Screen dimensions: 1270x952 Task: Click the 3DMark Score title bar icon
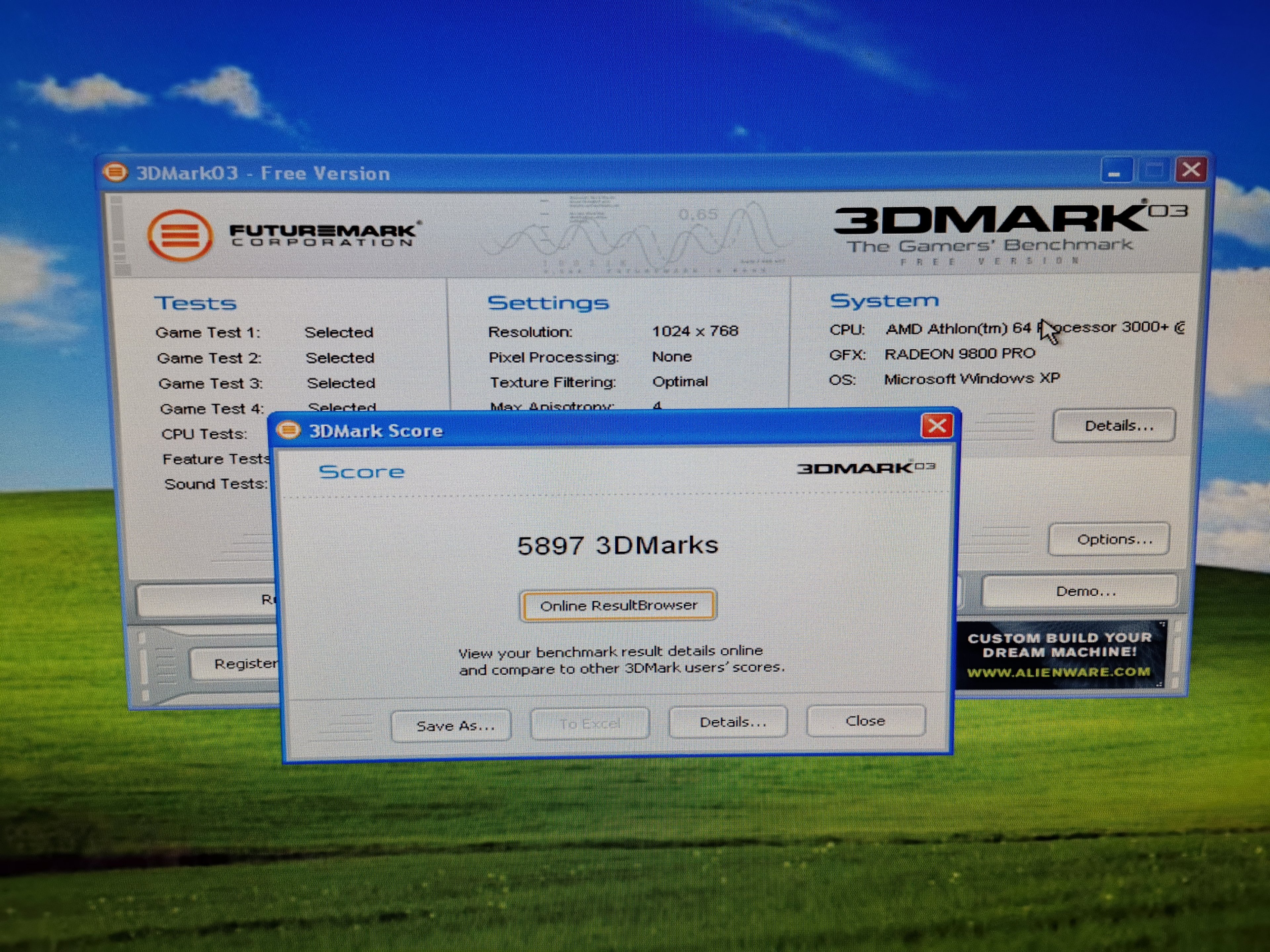click(289, 430)
